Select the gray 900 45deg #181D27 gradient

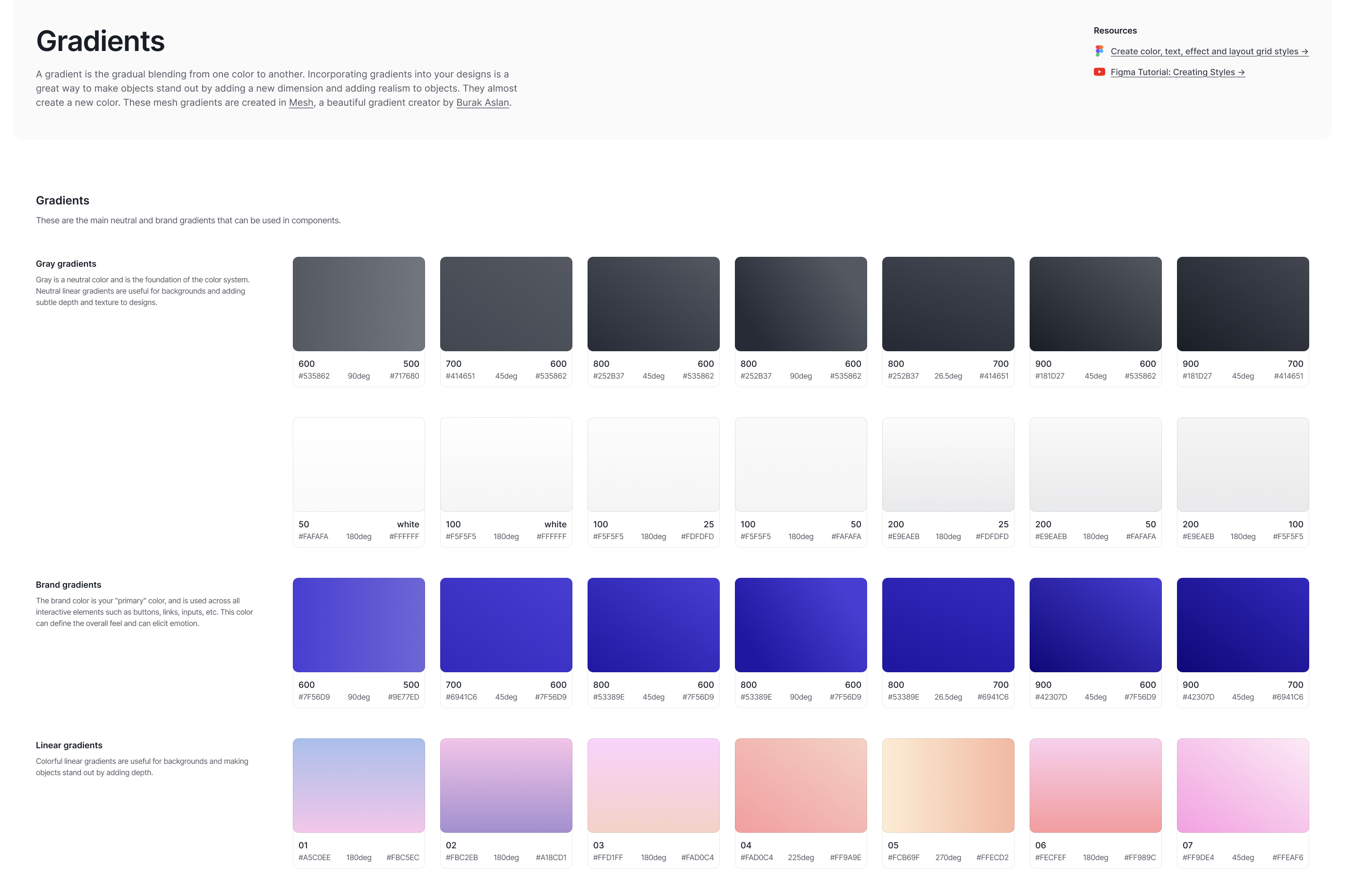pos(1095,304)
